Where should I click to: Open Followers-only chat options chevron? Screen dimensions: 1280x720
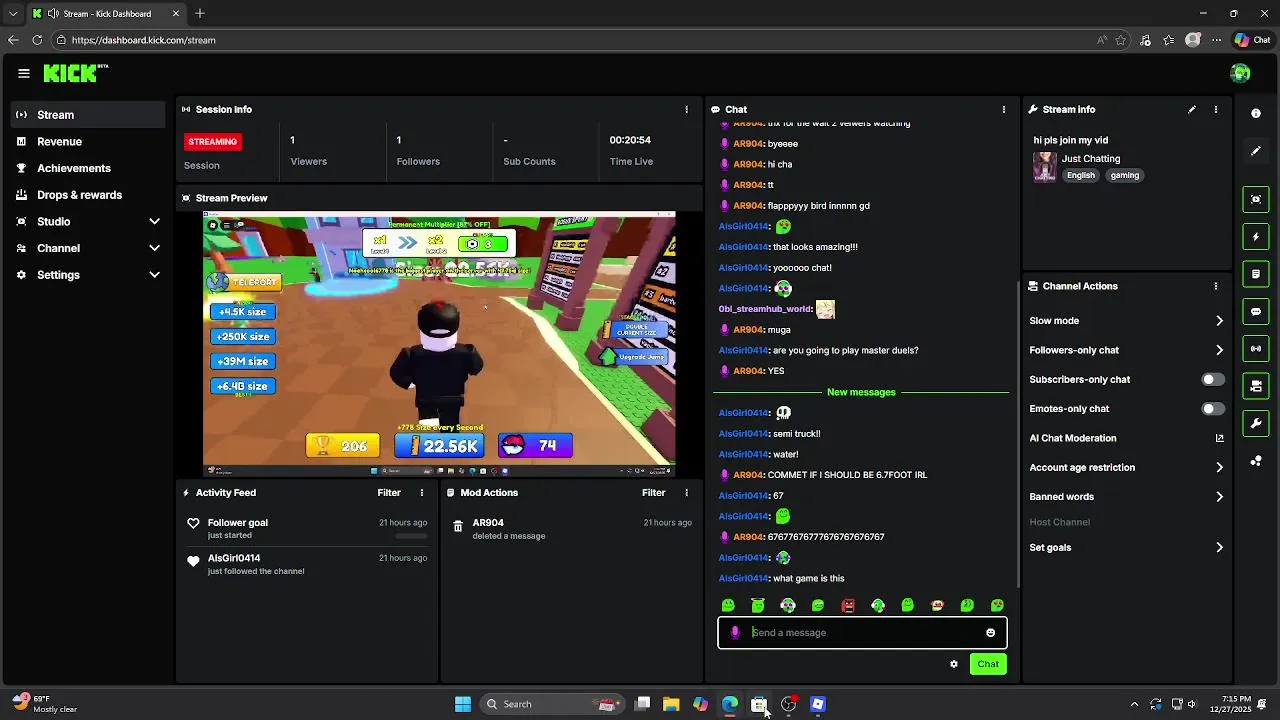(x=1219, y=350)
